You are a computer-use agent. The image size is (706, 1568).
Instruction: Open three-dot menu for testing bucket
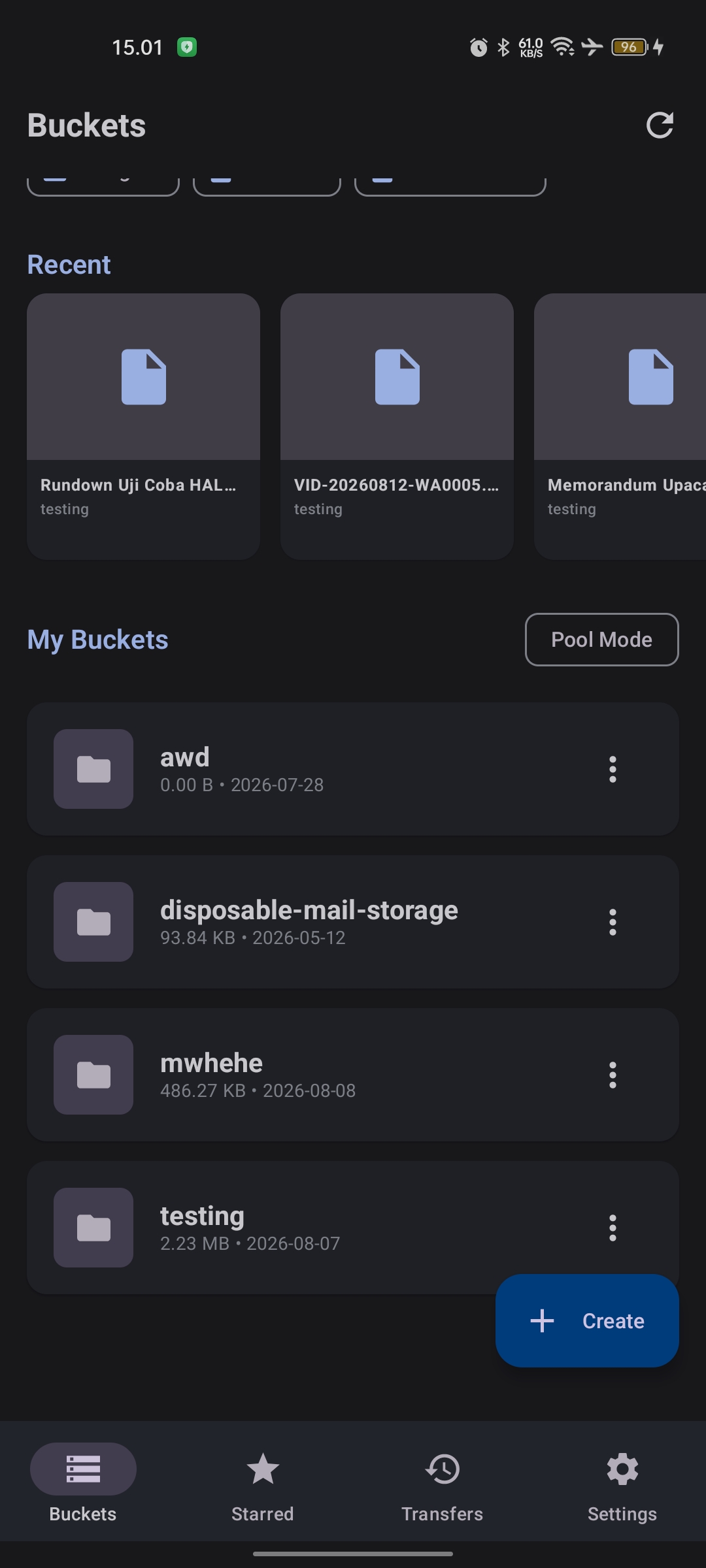pyautogui.click(x=613, y=1228)
